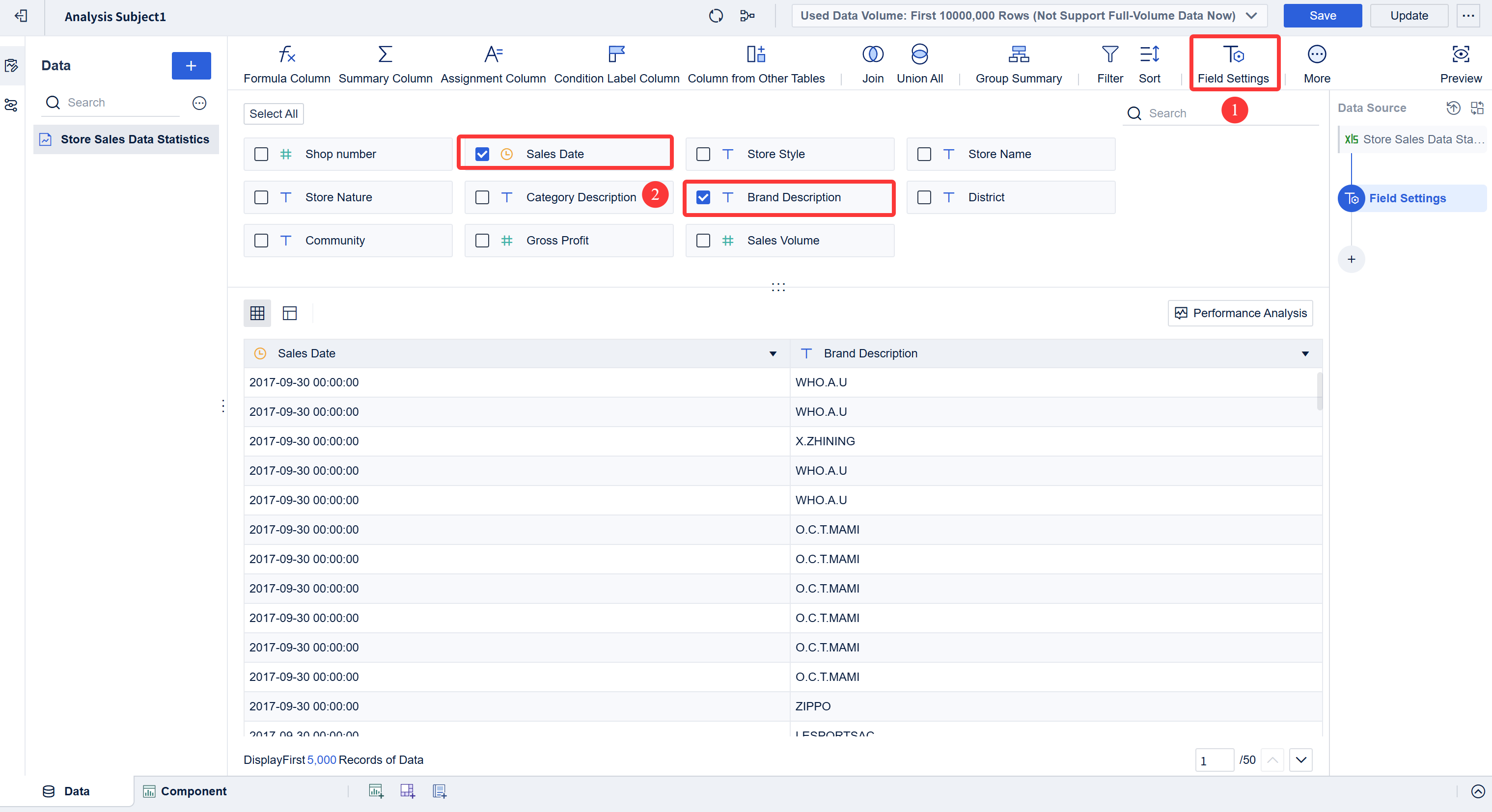Enable the Gross Profit checkbox
The image size is (1492, 812).
coord(482,241)
